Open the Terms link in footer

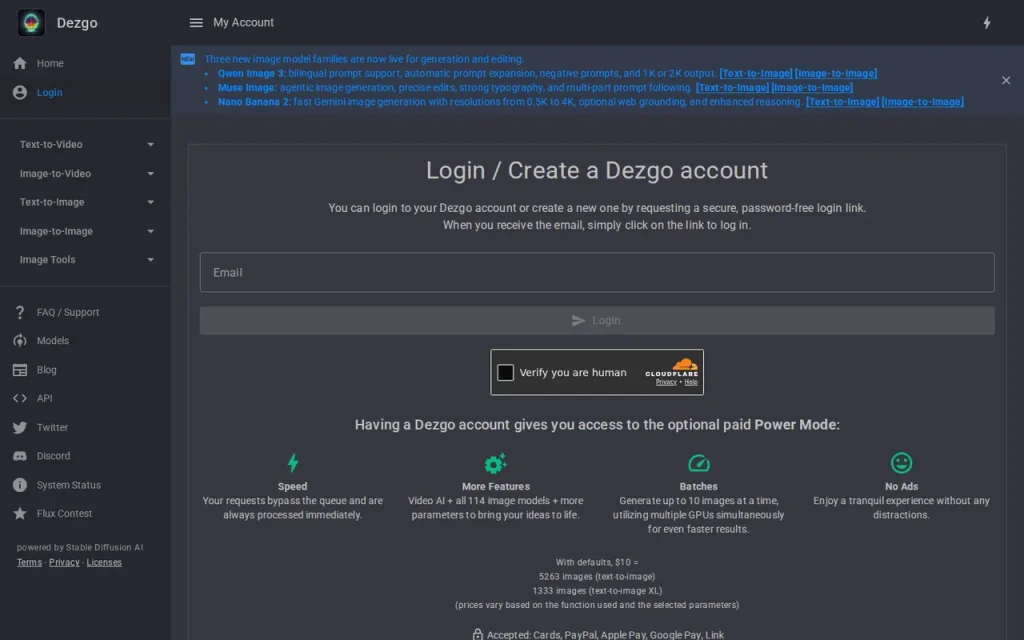[x=29, y=562]
